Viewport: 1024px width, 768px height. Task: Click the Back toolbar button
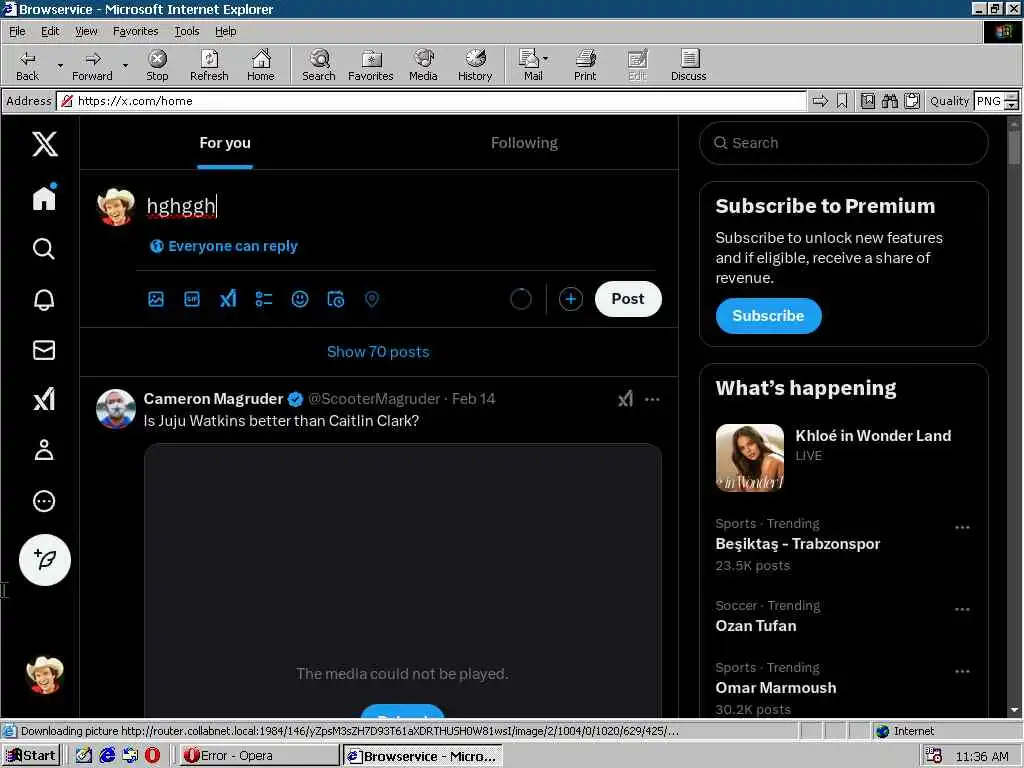(27, 65)
